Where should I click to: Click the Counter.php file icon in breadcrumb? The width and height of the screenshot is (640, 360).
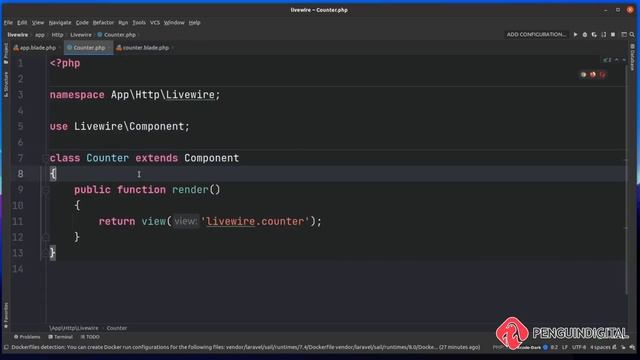(x=100, y=35)
